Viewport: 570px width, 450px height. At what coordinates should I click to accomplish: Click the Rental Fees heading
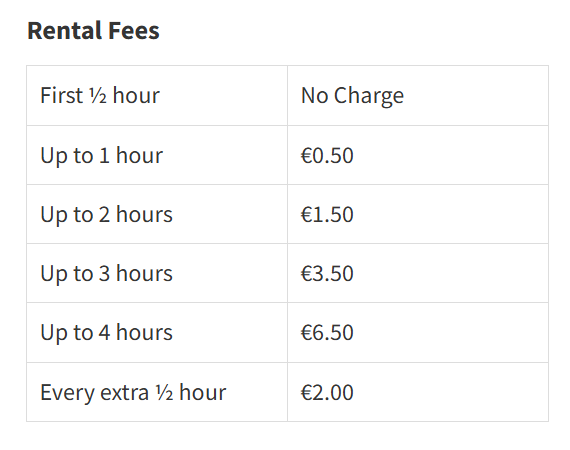pyautogui.click(x=93, y=31)
